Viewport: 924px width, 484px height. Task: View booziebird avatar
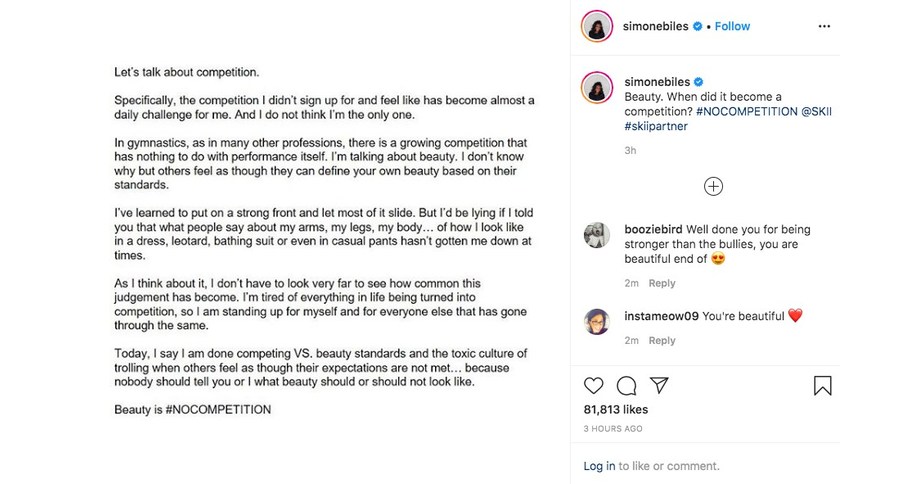pyautogui.click(x=597, y=235)
